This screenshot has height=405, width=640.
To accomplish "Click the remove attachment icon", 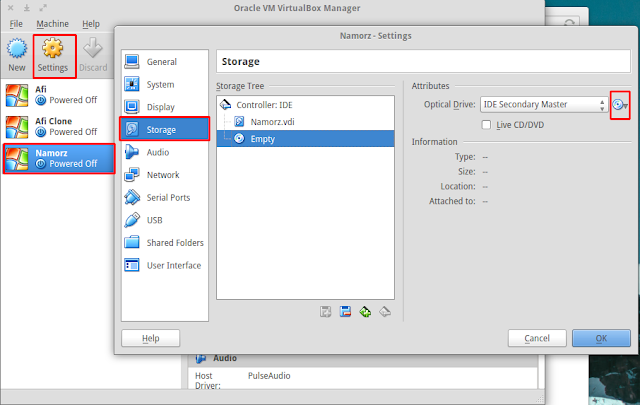I will tap(345, 312).
